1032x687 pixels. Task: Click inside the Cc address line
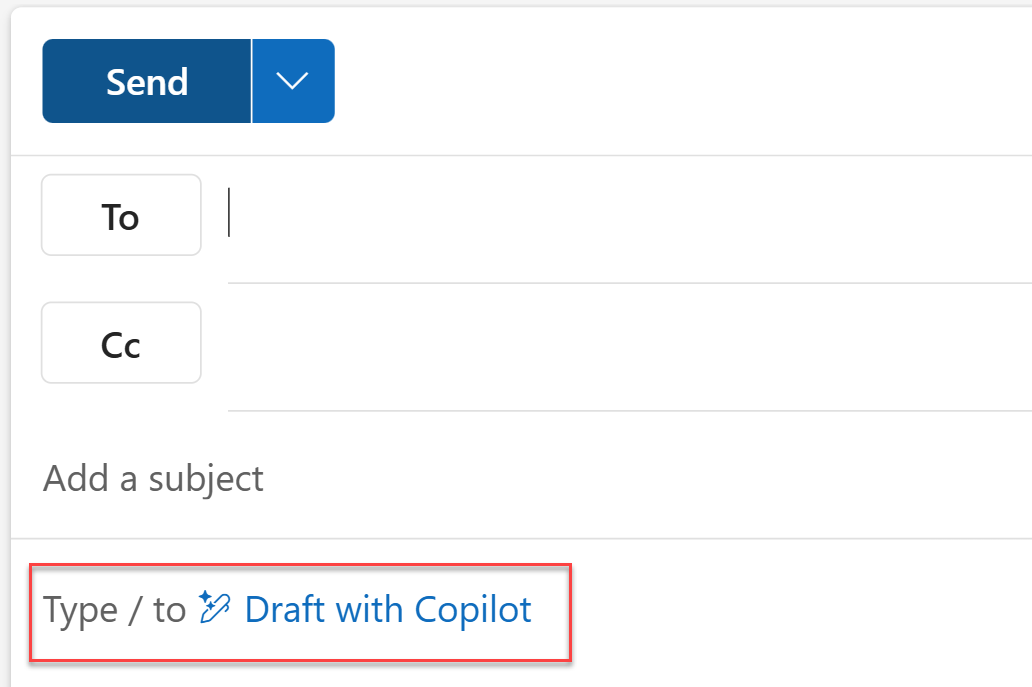click(x=500, y=343)
